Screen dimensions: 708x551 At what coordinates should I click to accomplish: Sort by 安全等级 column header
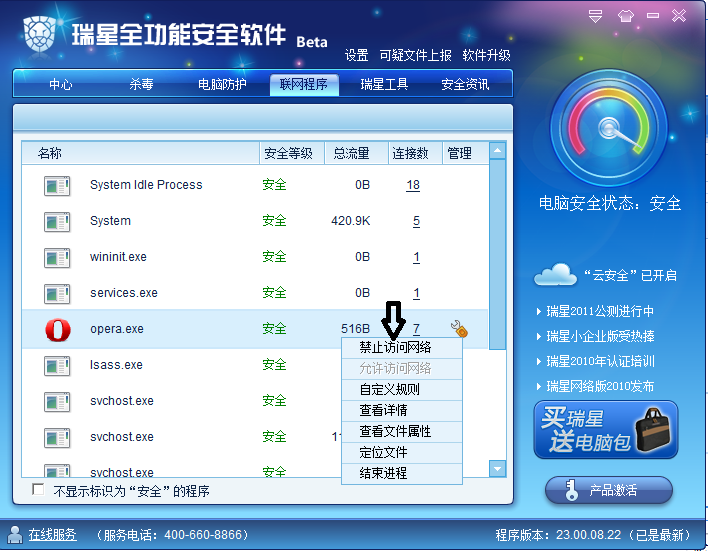tap(292, 153)
